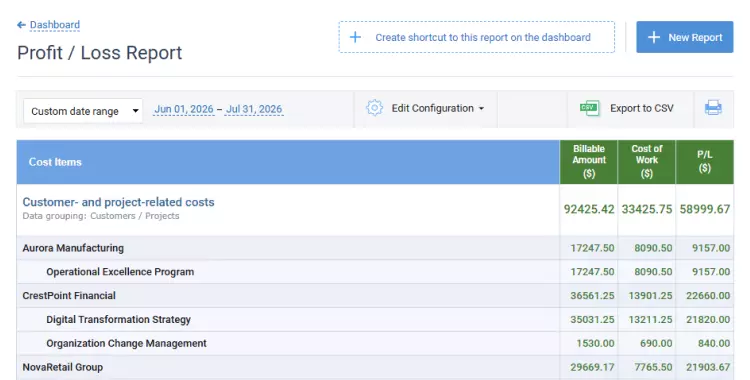Screen dimensions: 750x380
Task: Click Organization Change Management cost 690.00
Action: 656,344
